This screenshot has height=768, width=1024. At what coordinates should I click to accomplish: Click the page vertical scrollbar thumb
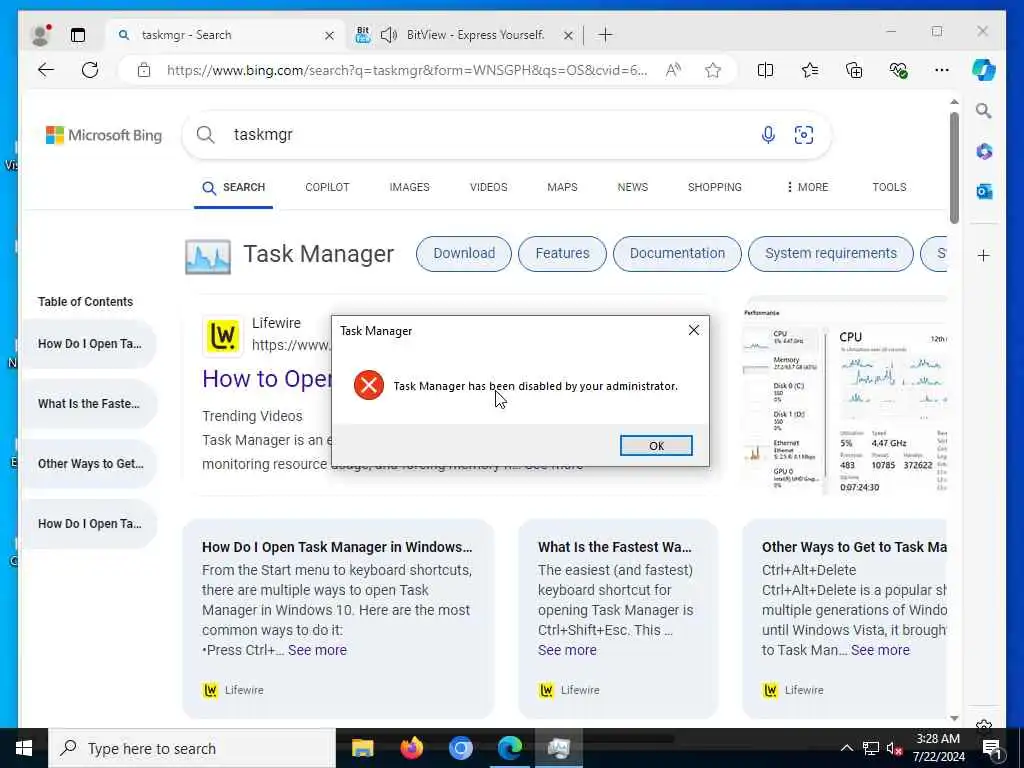(954, 168)
